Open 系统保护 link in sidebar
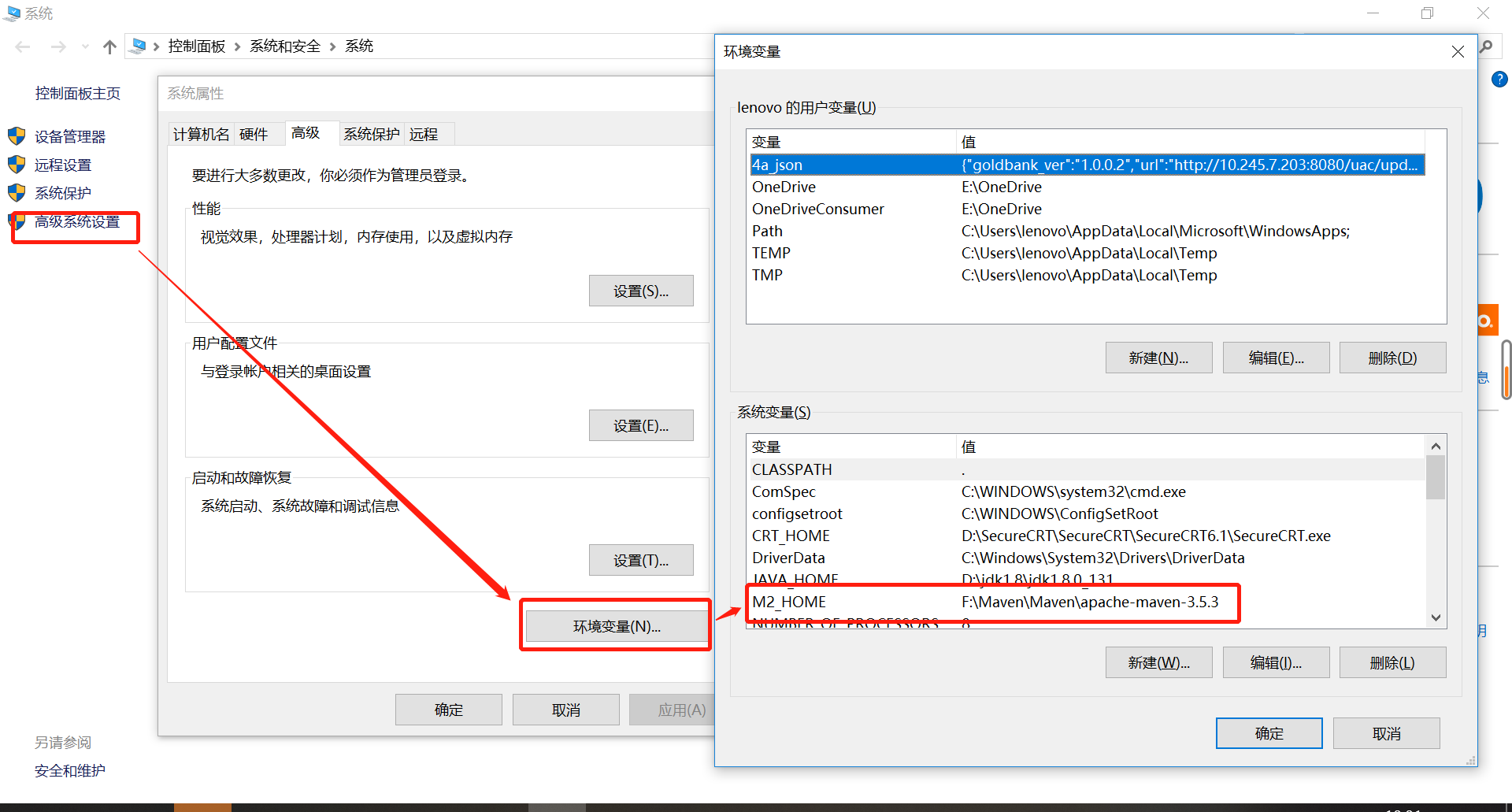 (x=63, y=194)
